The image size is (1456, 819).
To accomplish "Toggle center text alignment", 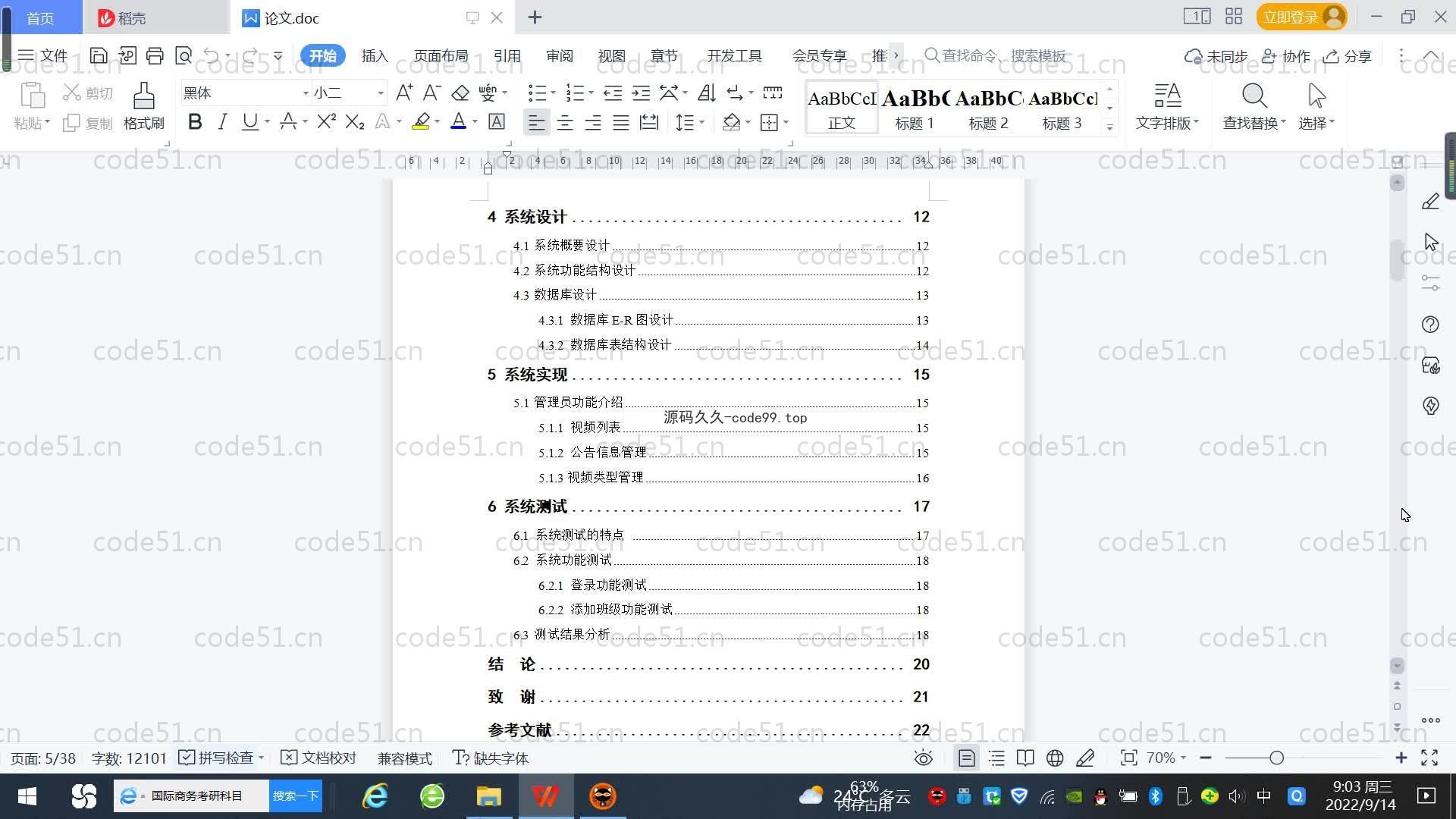I will 565,122.
